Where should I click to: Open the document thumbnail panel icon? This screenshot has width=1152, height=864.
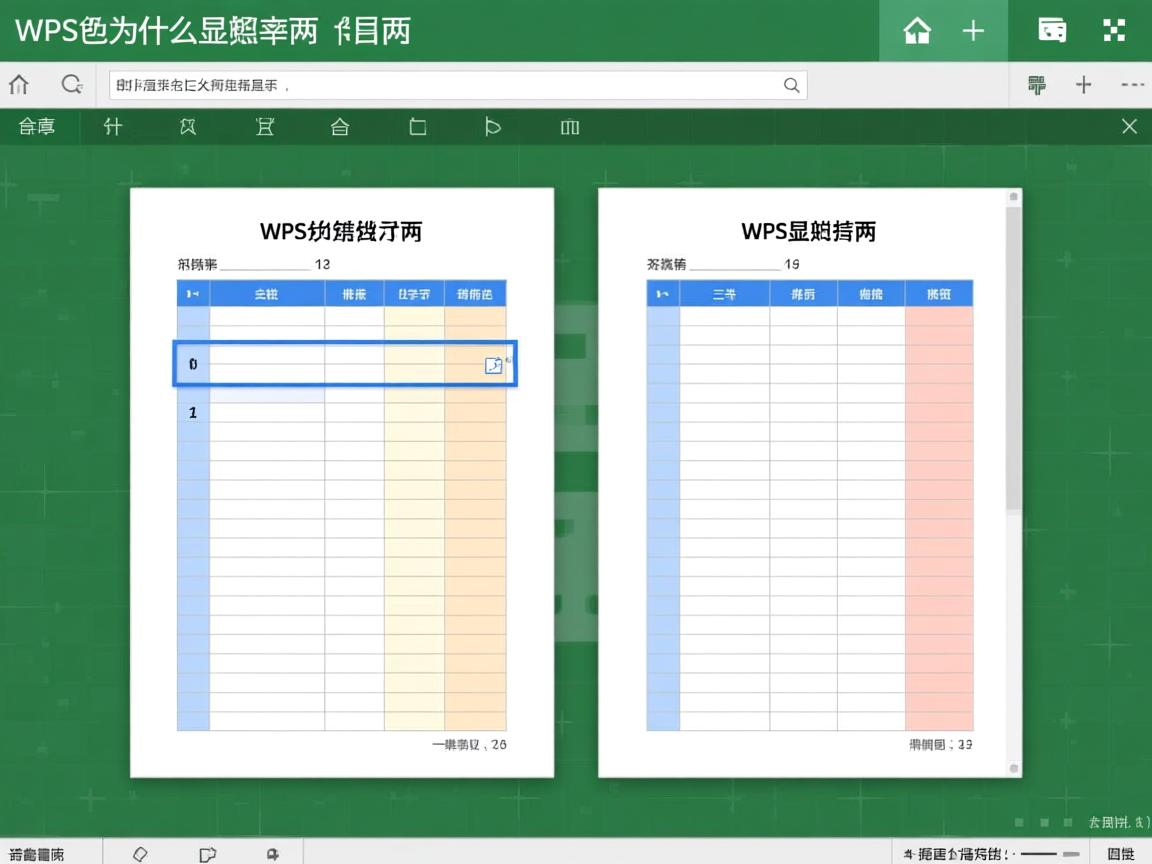[x=1053, y=30]
